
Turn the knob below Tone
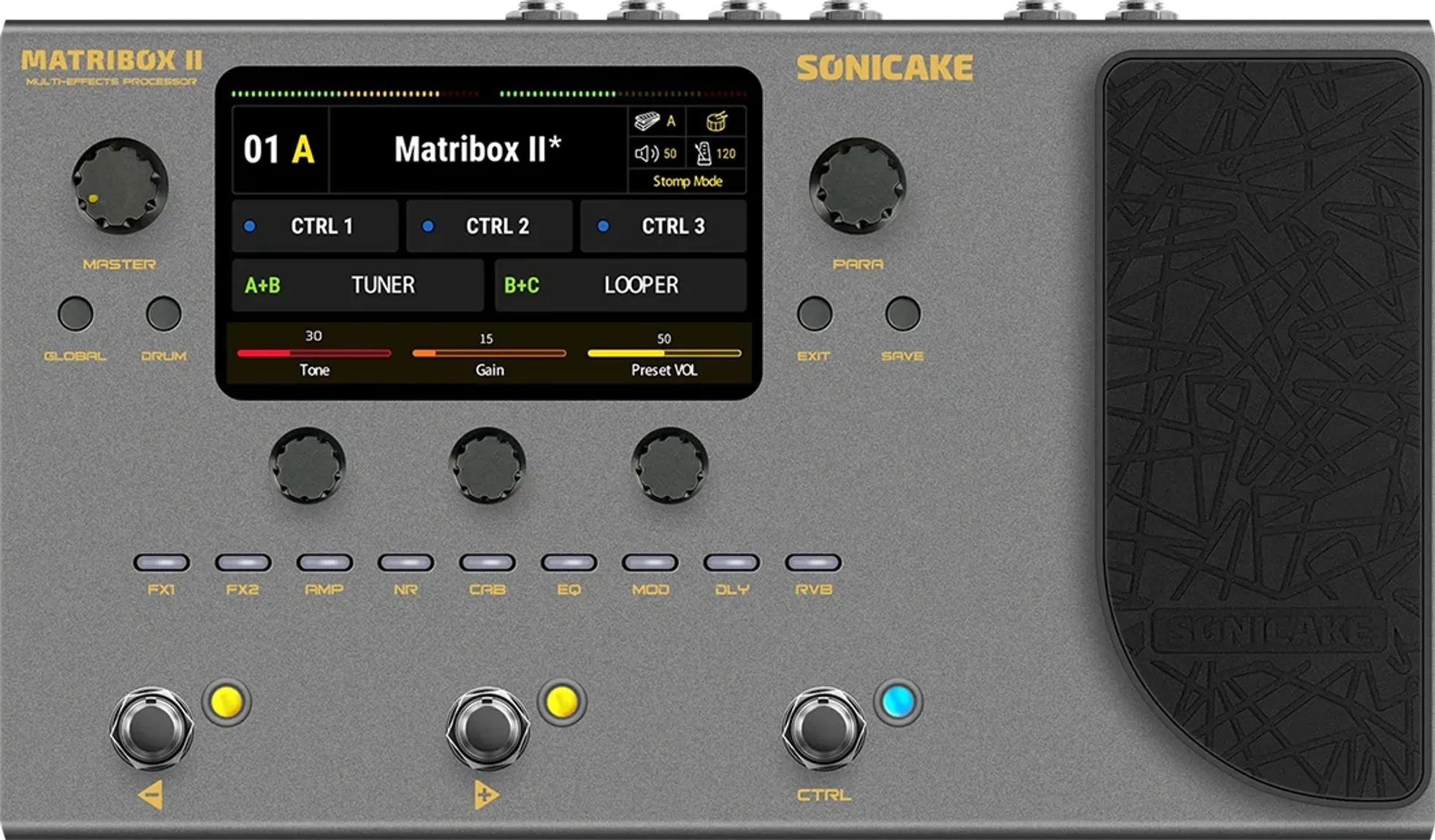click(307, 465)
